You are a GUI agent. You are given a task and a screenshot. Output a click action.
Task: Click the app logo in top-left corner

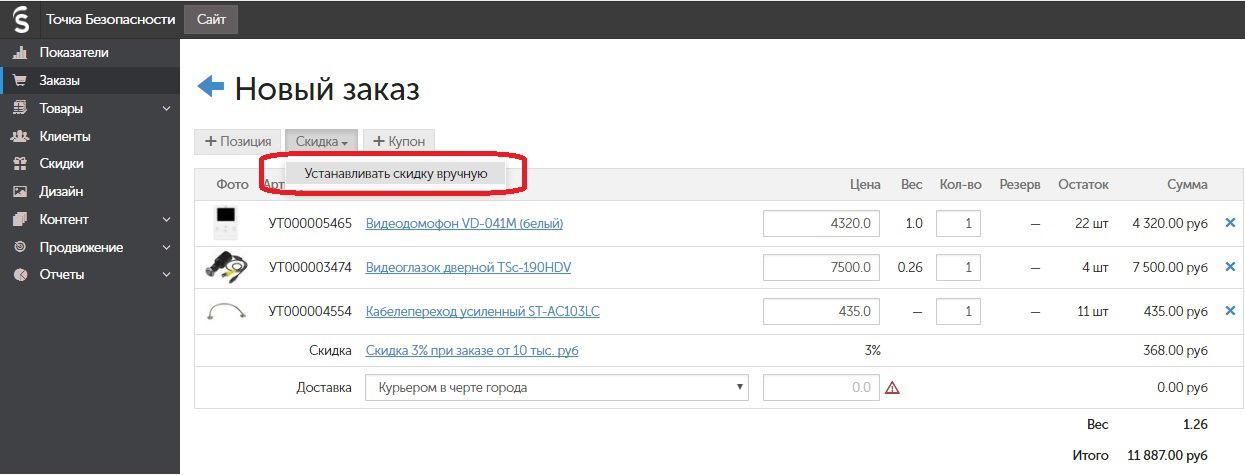click(19, 19)
